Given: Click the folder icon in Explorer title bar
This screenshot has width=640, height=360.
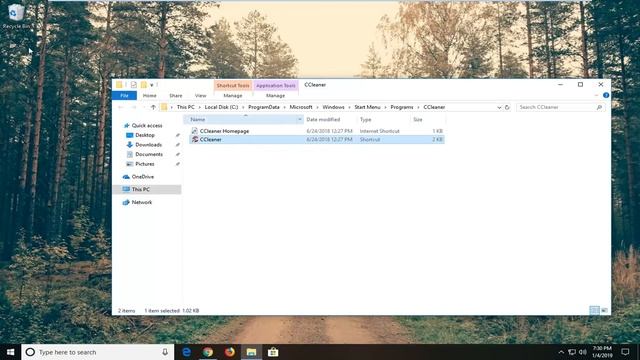Looking at the screenshot, I should pyautogui.click(x=119, y=85).
